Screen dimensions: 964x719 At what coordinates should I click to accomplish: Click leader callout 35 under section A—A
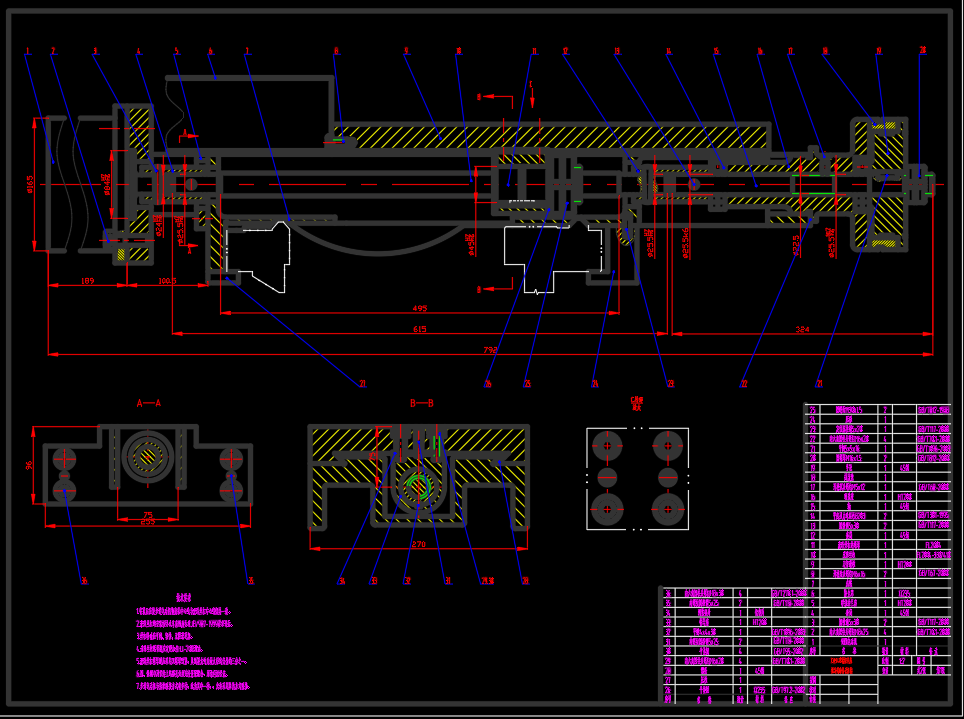pyautogui.click(x=250, y=581)
